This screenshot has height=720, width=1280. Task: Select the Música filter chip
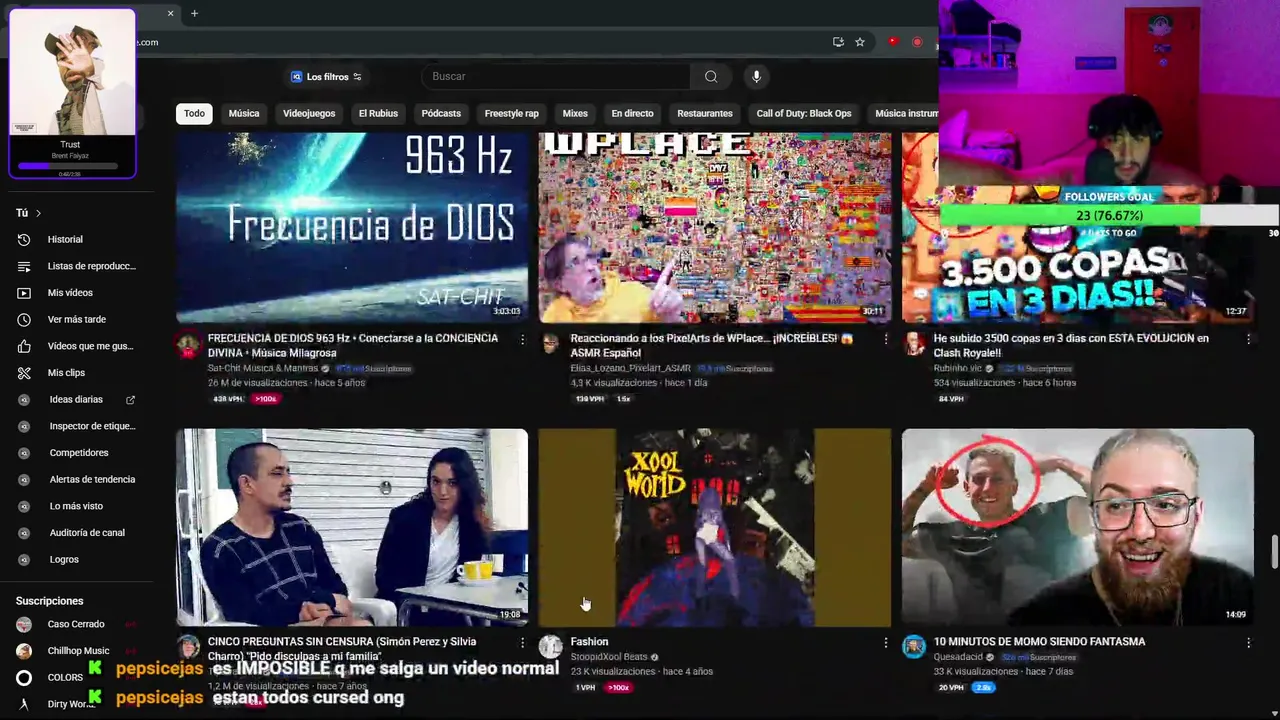(243, 113)
